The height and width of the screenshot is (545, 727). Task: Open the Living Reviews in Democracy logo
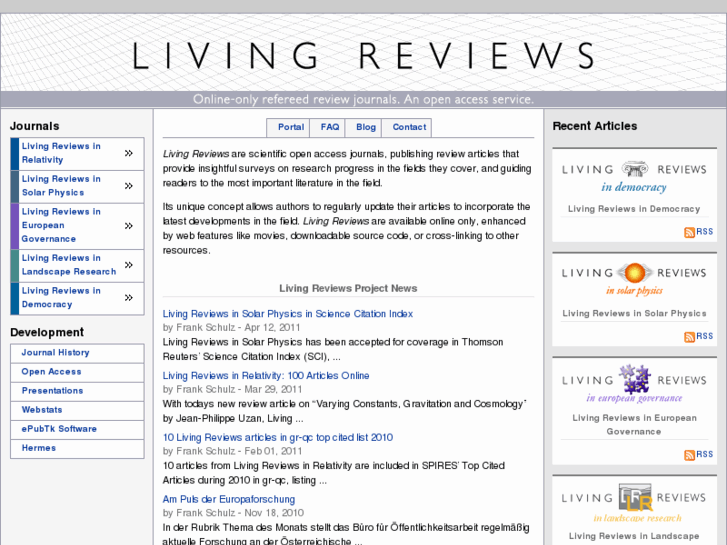point(634,176)
